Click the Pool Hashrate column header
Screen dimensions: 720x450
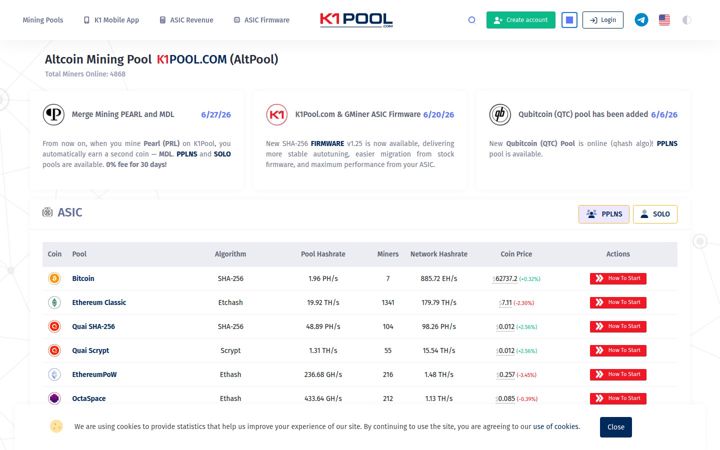click(x=323, y=254)
